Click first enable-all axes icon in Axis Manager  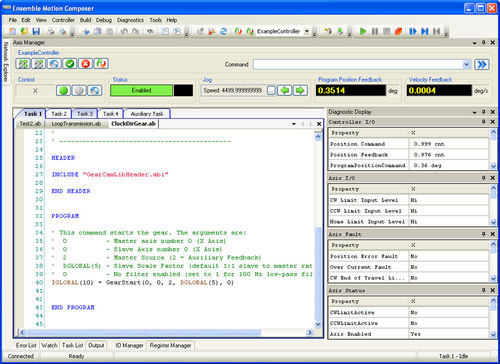(x=23, y=63)
